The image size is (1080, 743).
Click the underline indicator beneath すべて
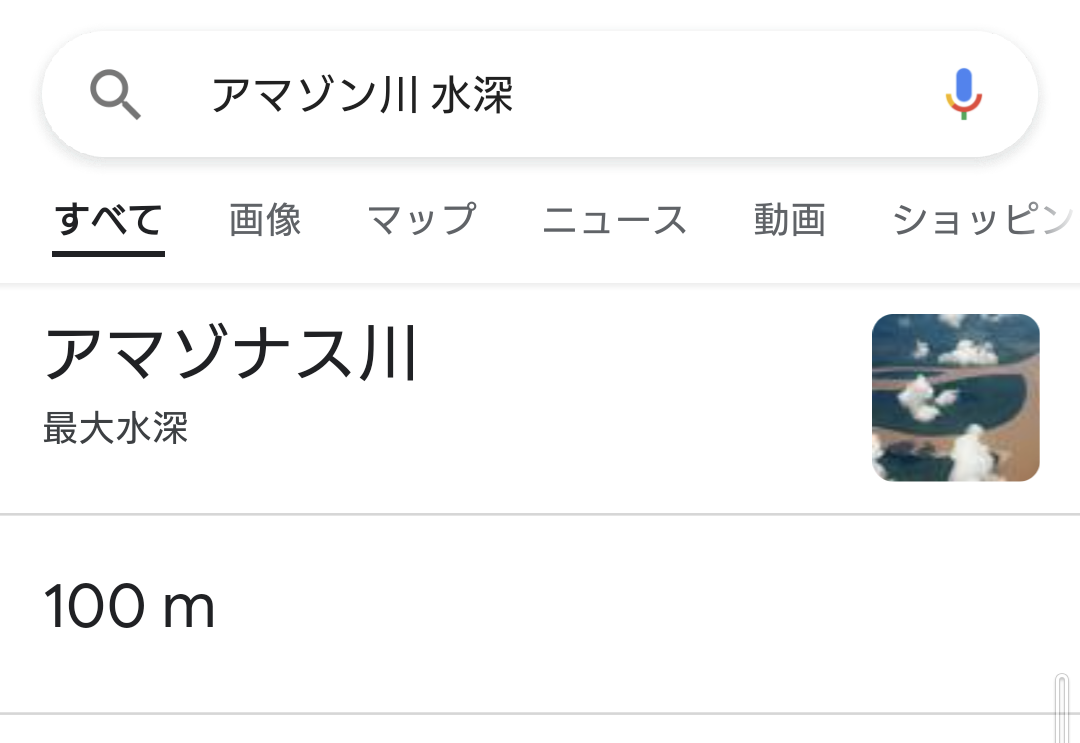(x=108, y=253)
